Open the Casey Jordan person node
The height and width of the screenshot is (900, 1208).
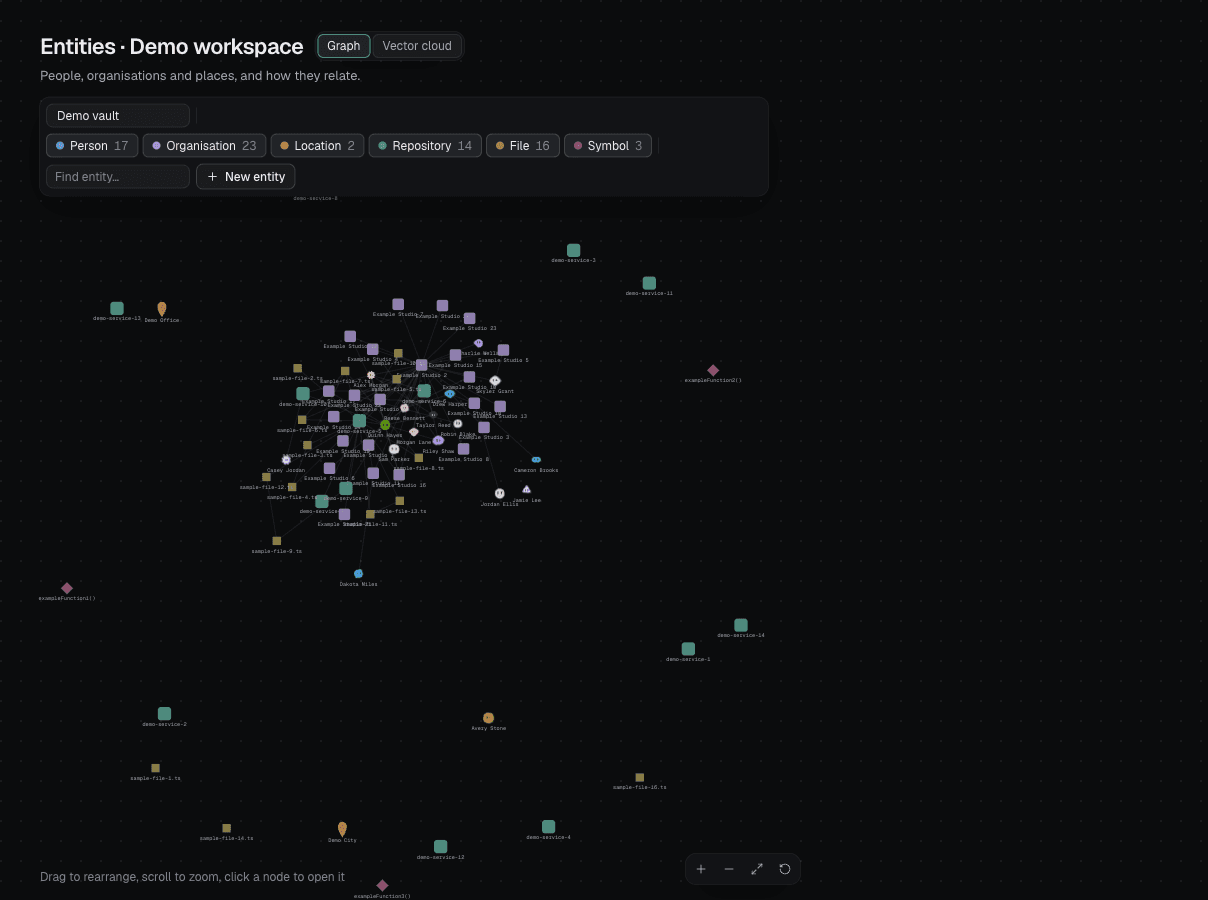pyautogui.click(x=286, y=460)
